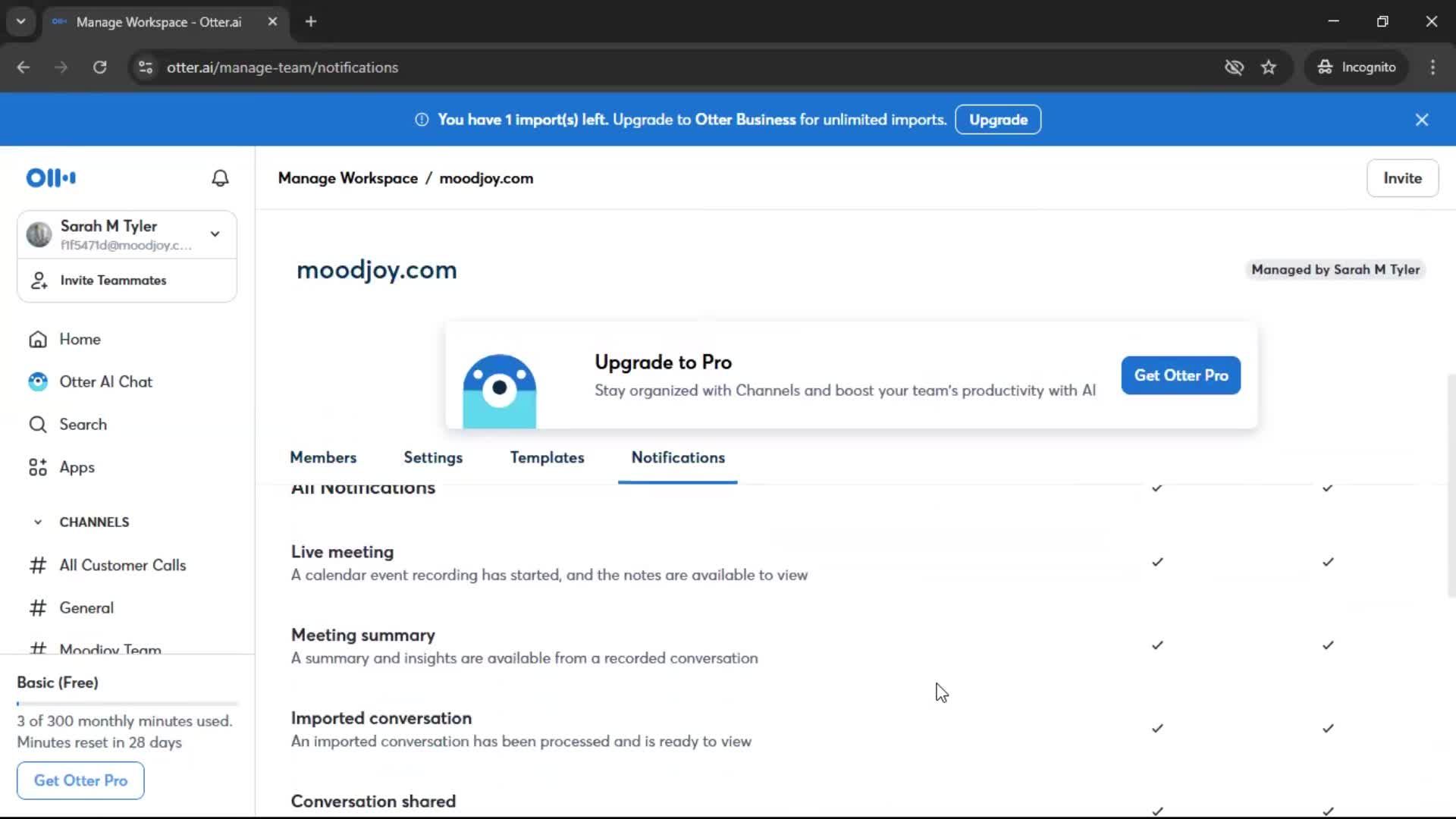Click the Incognito indicator
Image resolution: width=1456 pixels, height=819 pixels.
1357,67
